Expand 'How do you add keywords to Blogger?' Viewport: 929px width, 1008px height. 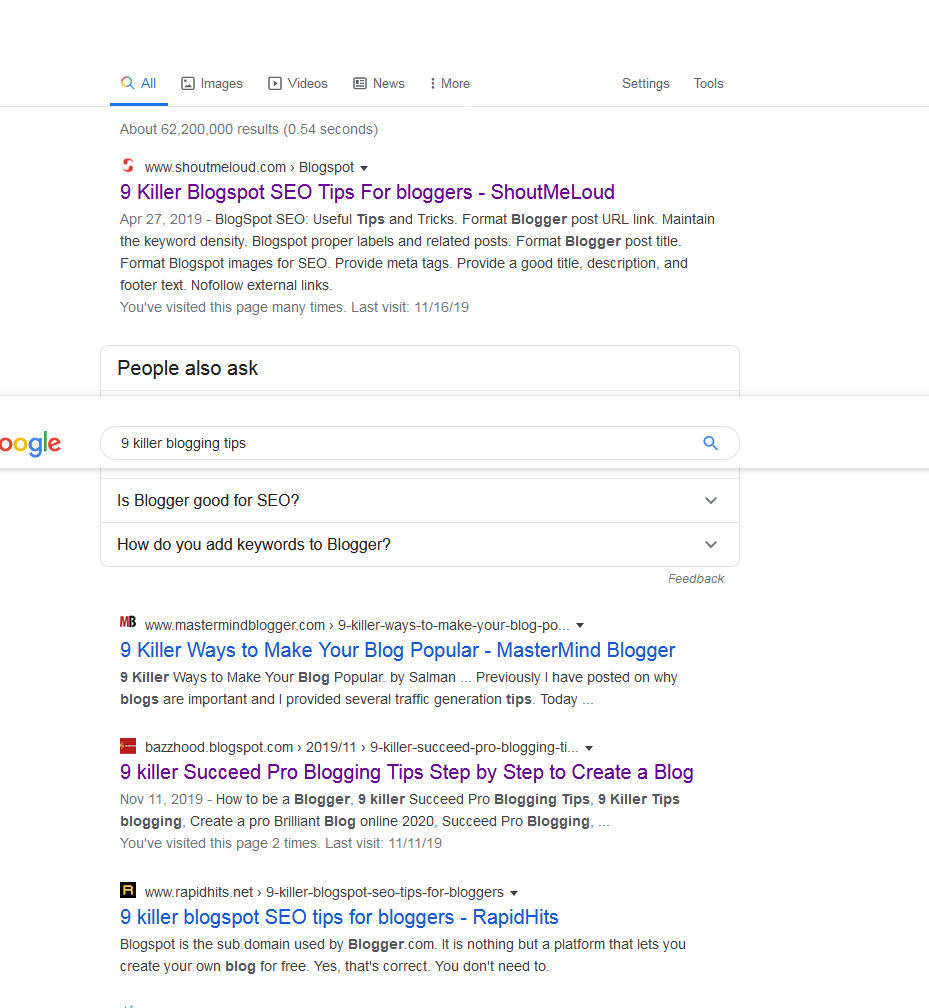click(x=420, y=544)
